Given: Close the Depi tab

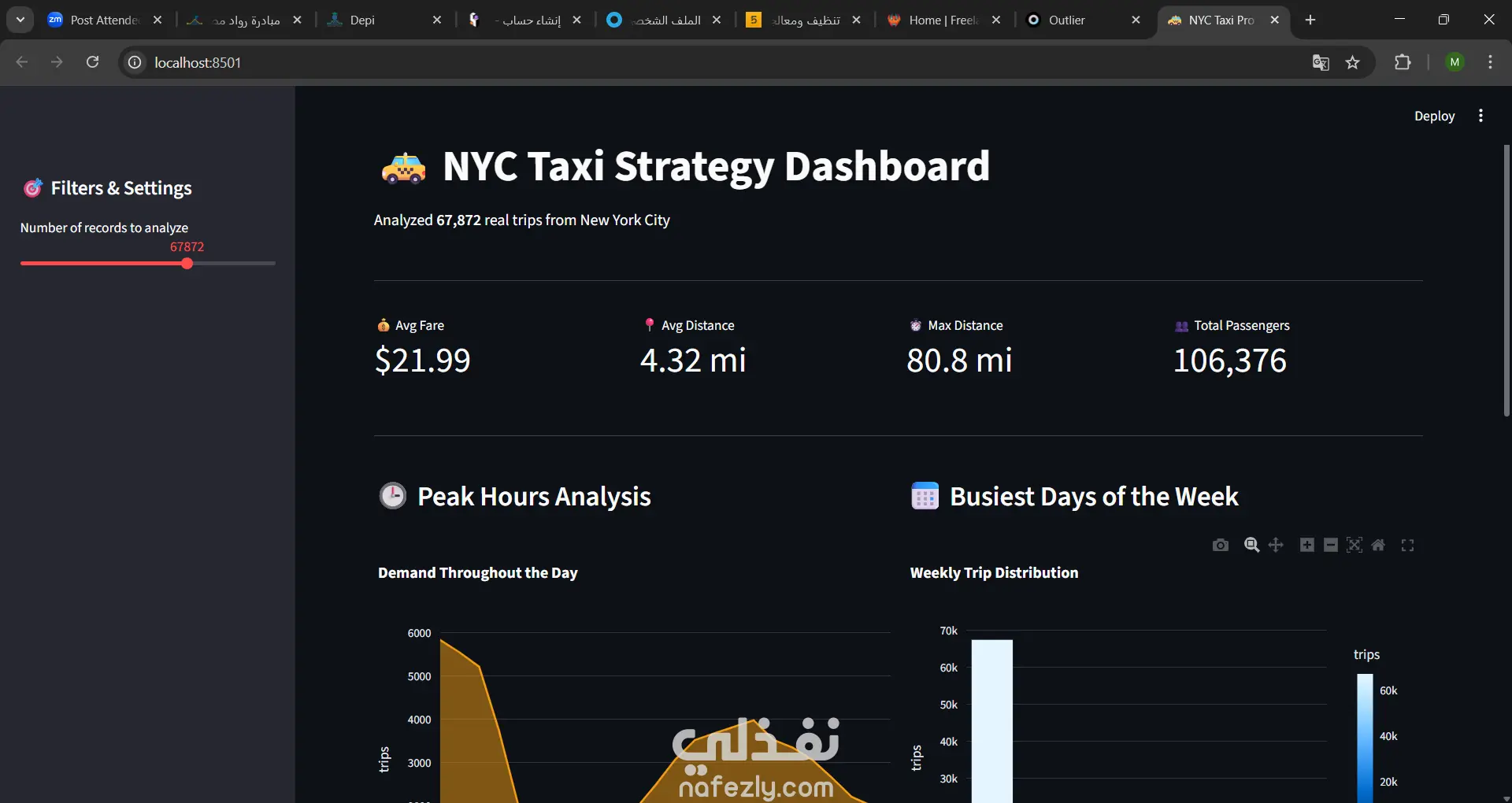Looking at the screenshot, I should point(437,20).
